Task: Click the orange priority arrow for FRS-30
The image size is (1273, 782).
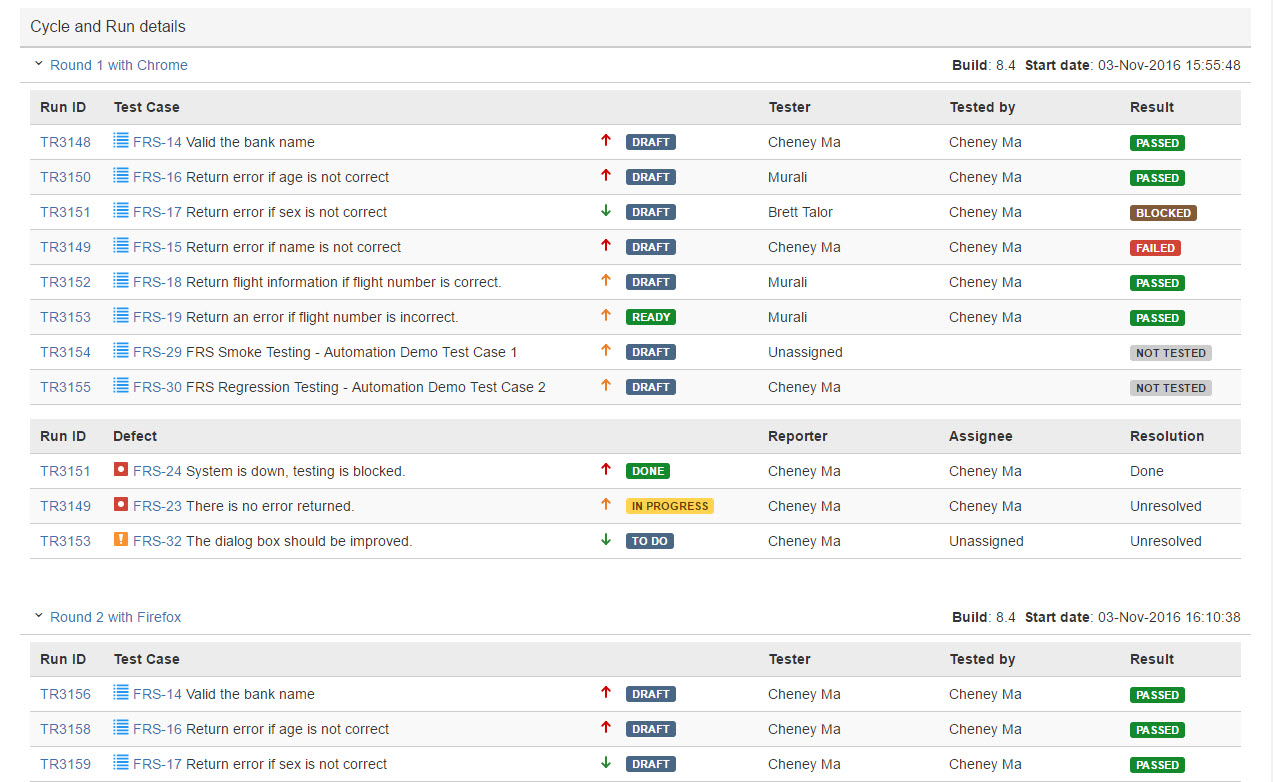Action: [605, 386]
